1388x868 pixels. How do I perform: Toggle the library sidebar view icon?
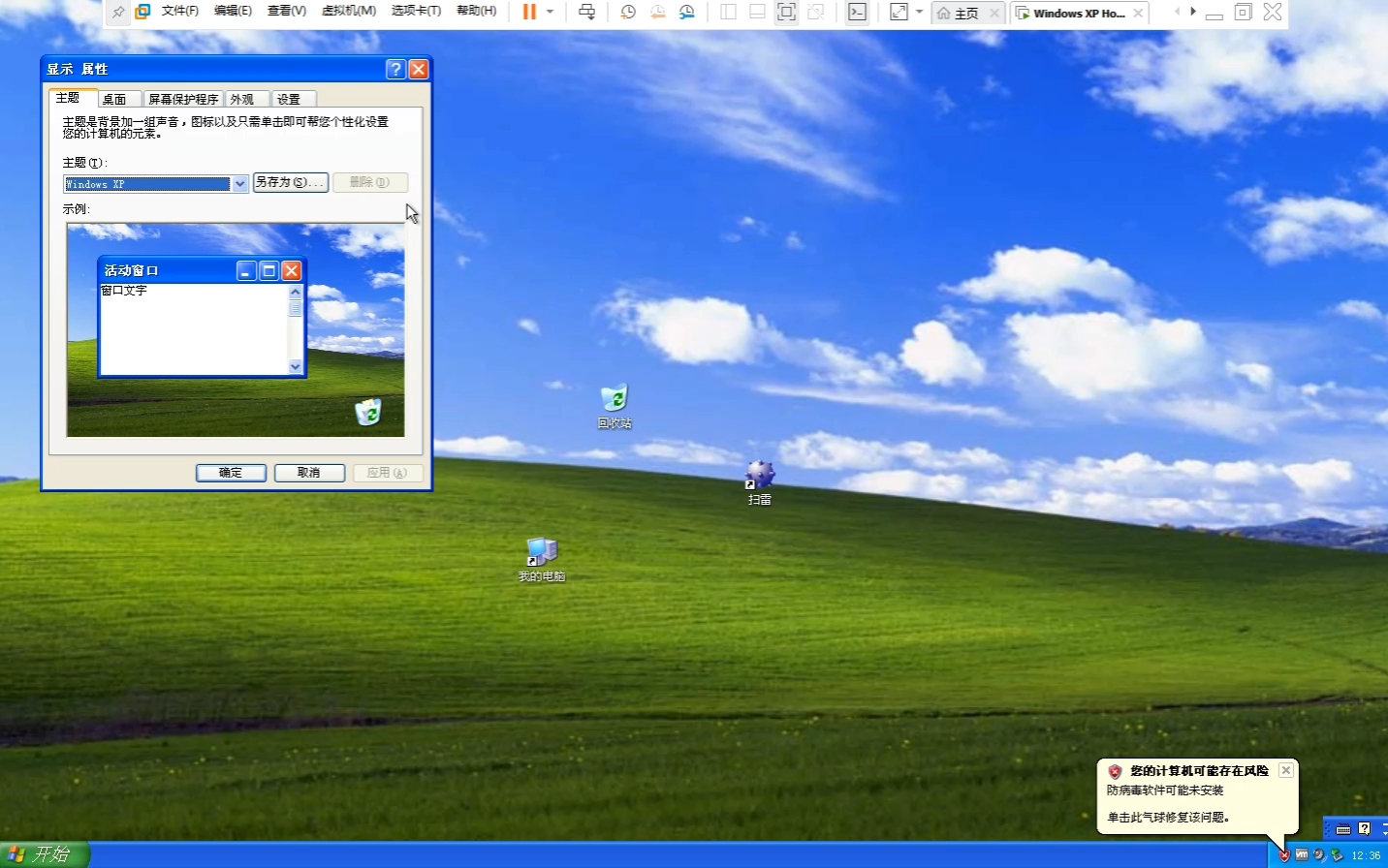pyautogui.click(x=729, y=12)
